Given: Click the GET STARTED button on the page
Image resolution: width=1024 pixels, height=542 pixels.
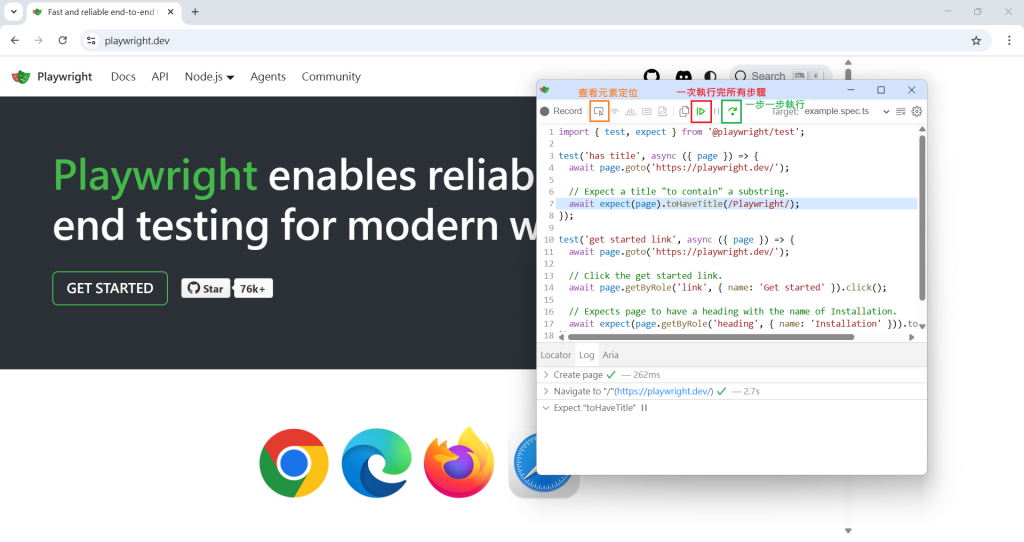Looking at the screenshot, I should 110,288.
